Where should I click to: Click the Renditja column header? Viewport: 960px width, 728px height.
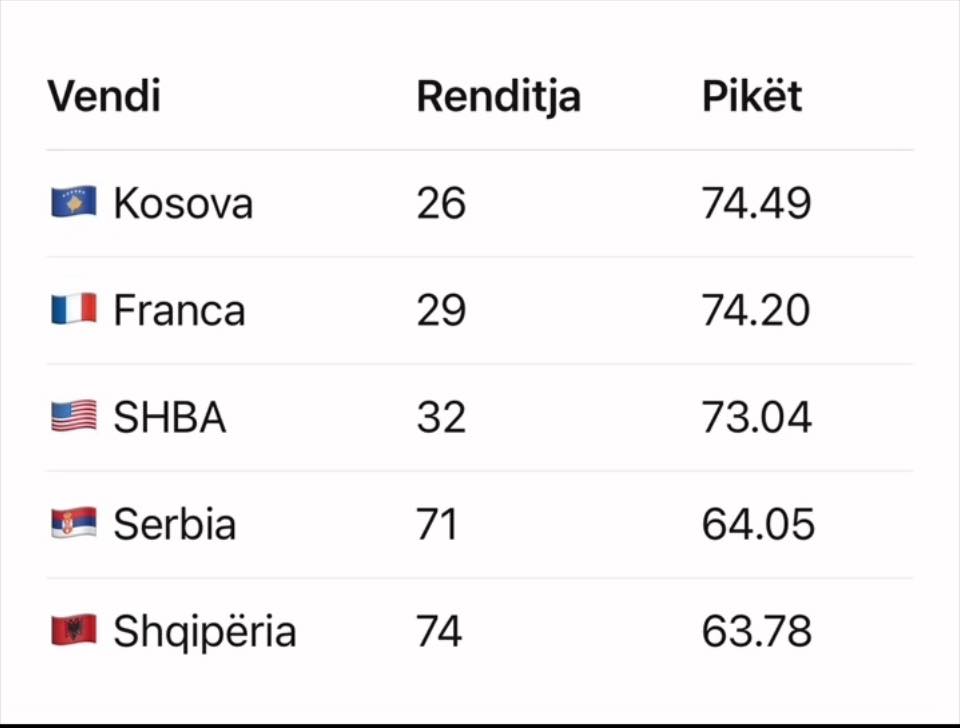coord(498,97)
